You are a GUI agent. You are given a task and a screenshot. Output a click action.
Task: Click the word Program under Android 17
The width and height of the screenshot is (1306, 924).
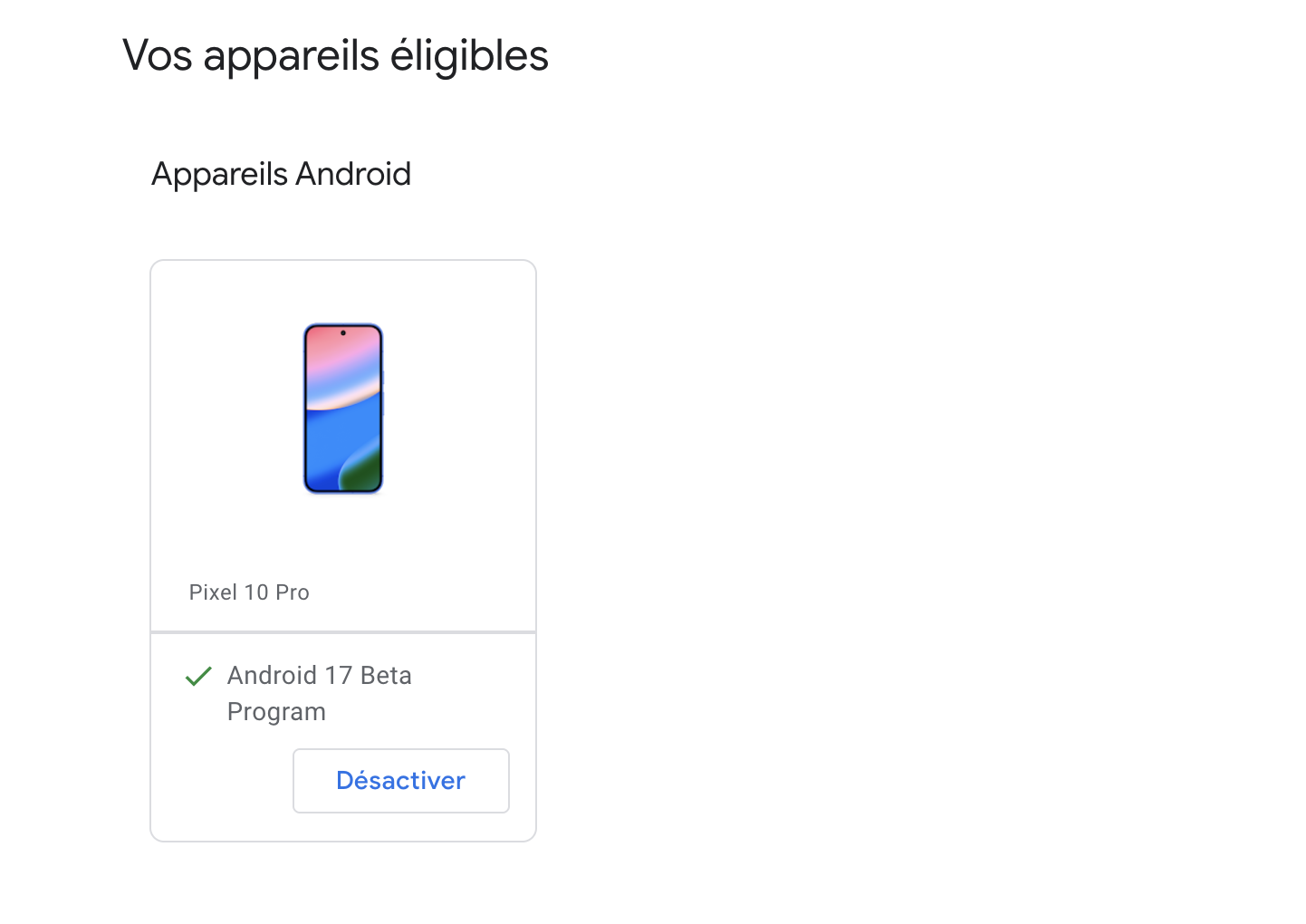click(276, 712)
